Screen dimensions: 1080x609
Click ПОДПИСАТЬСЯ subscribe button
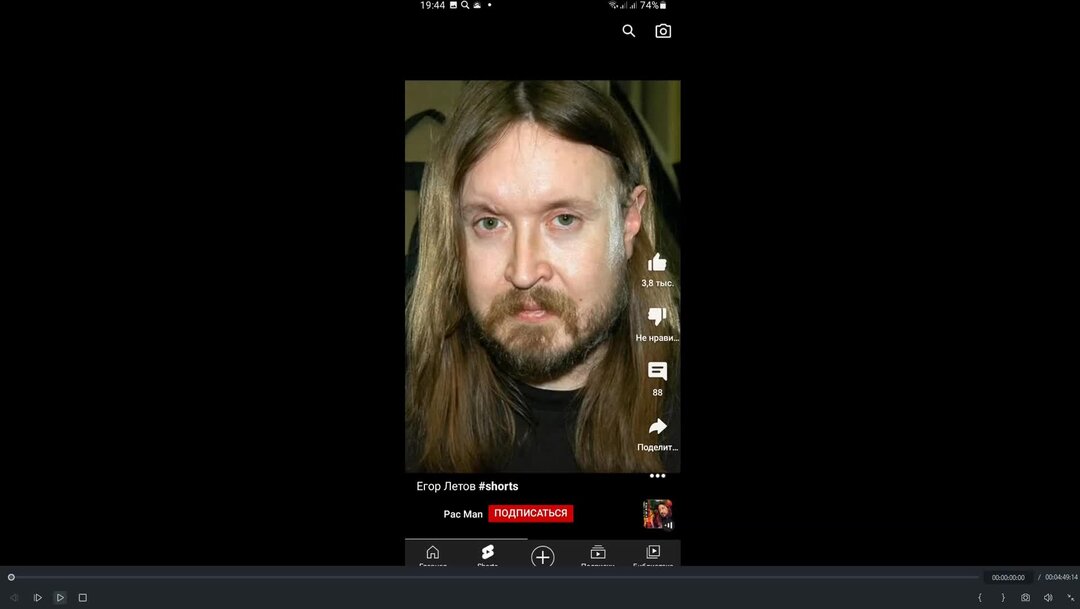(530, 513)
